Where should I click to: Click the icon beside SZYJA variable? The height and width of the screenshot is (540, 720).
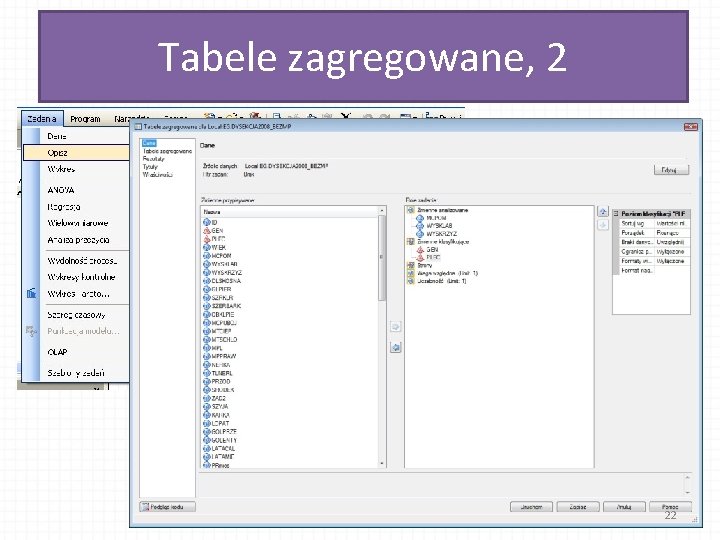[207, 406]
